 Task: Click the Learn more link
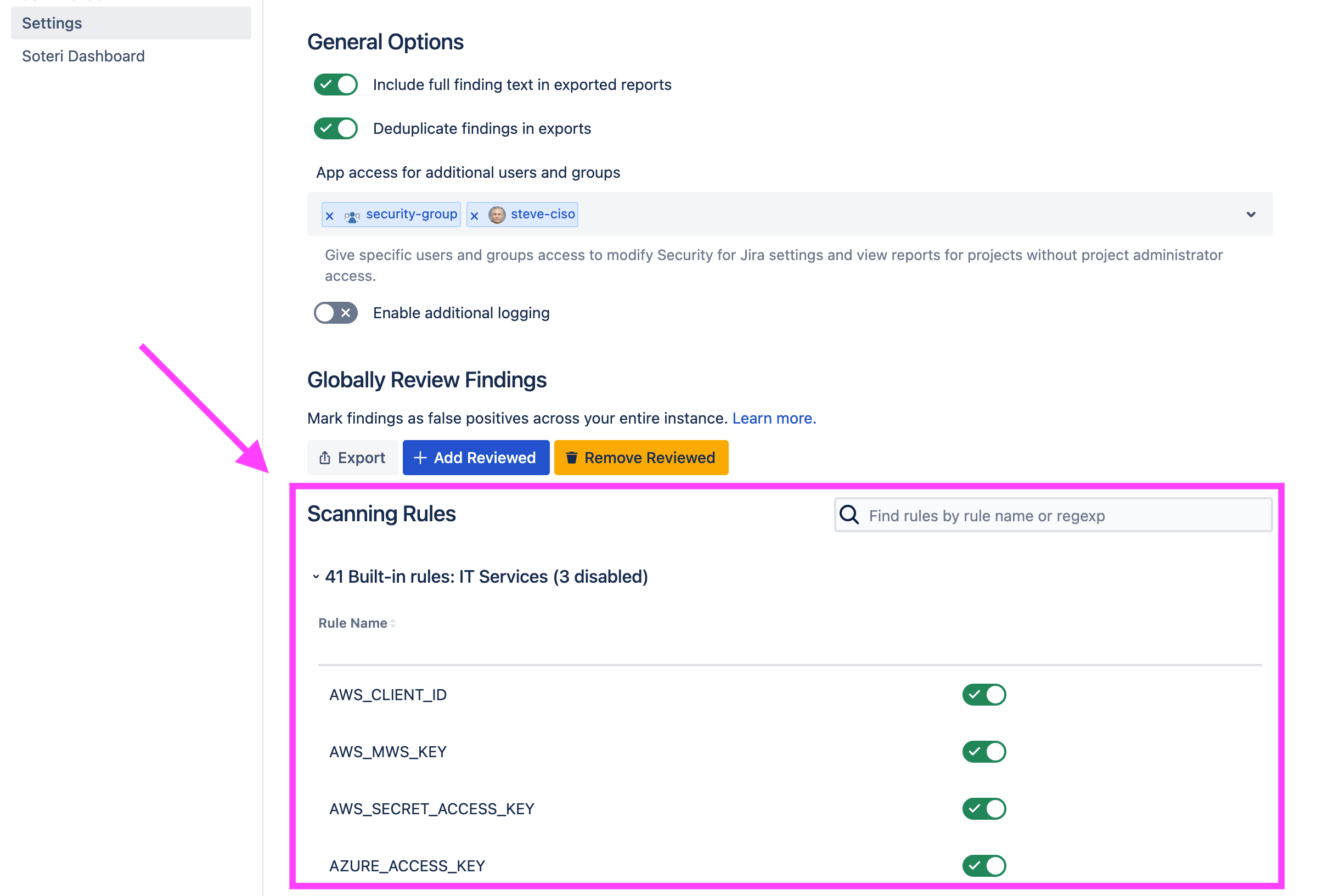click(x=774, y=418)
